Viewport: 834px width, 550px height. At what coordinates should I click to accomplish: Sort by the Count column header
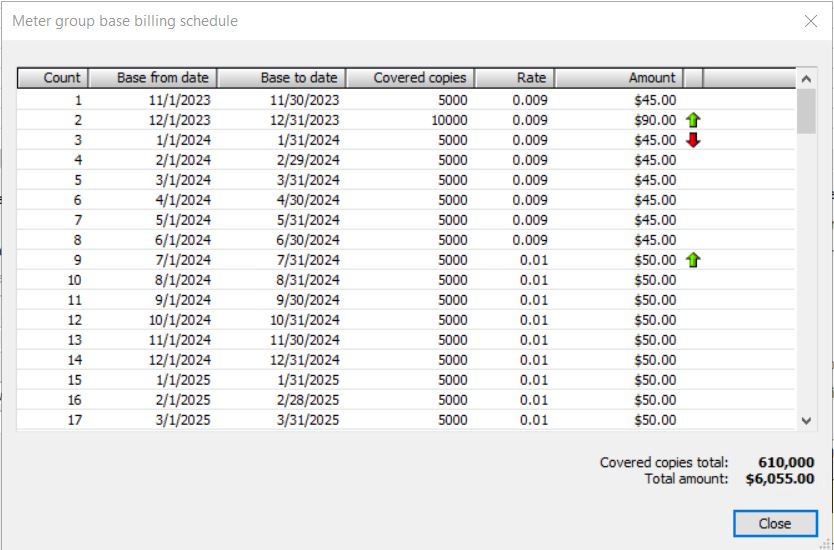[x=52, y=78]
